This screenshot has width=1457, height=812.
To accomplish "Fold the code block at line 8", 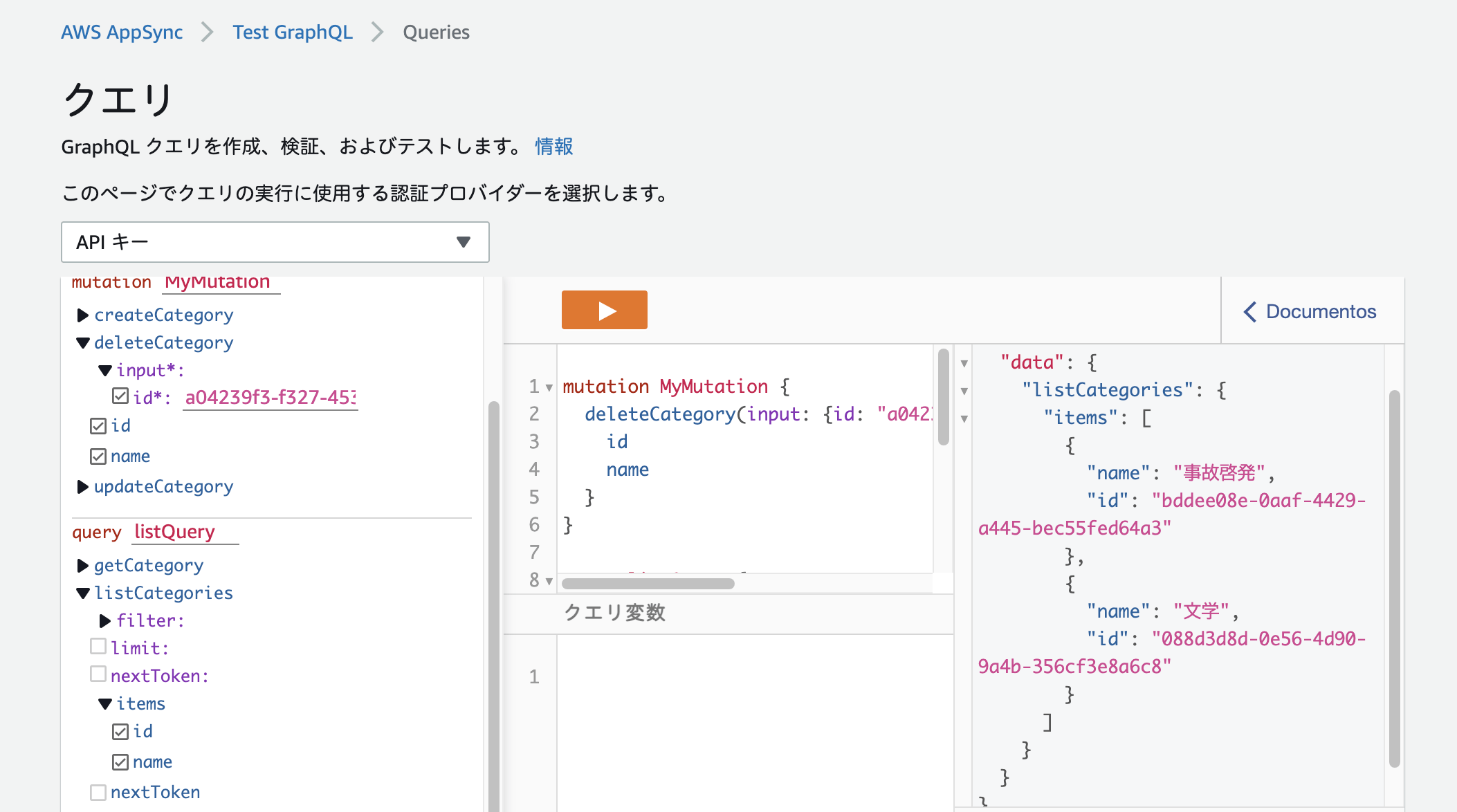I will tap(549, 581).
